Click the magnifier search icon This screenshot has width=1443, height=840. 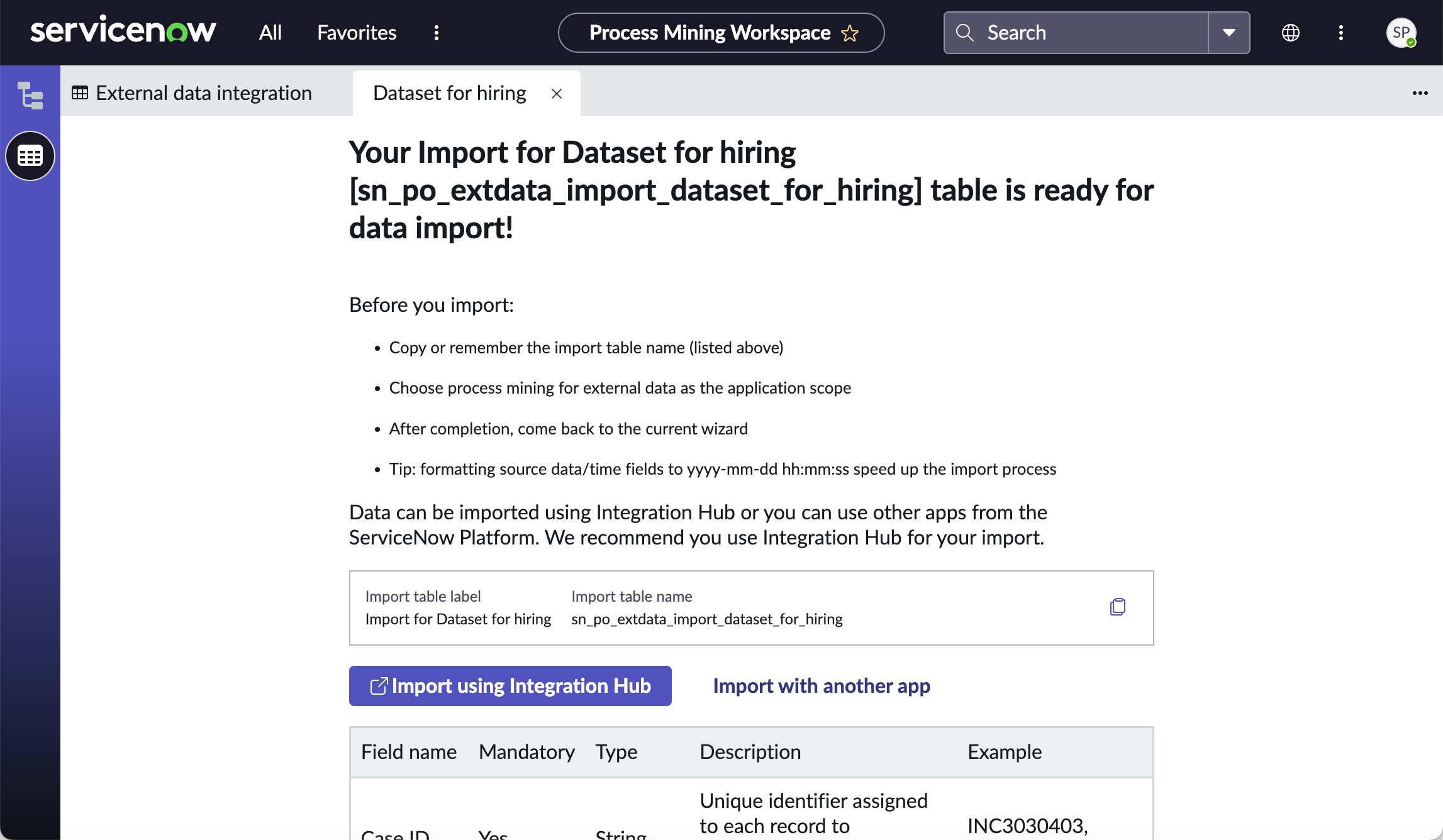tap(964, 33)
